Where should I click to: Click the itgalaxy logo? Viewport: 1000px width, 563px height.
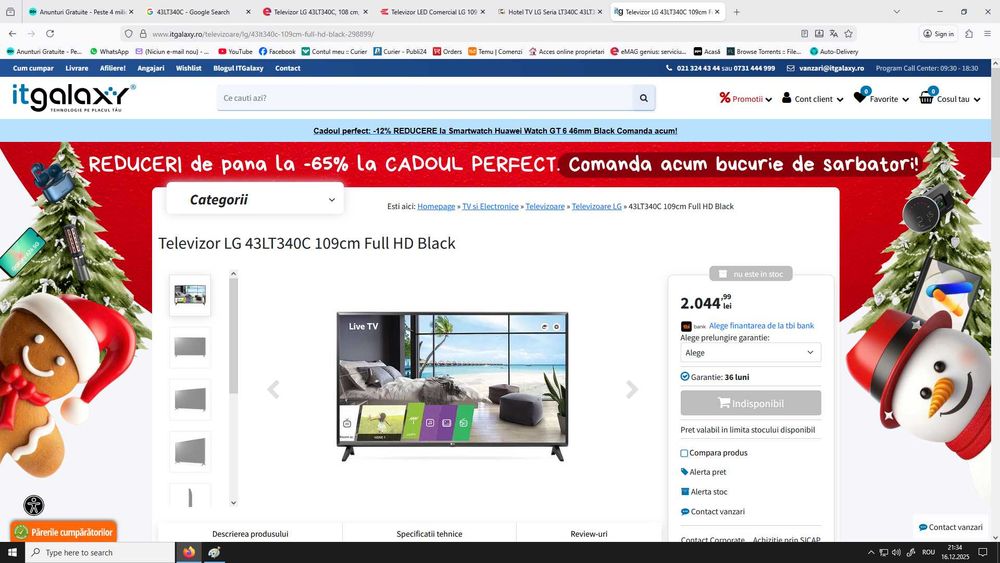(x=73, y=98)
